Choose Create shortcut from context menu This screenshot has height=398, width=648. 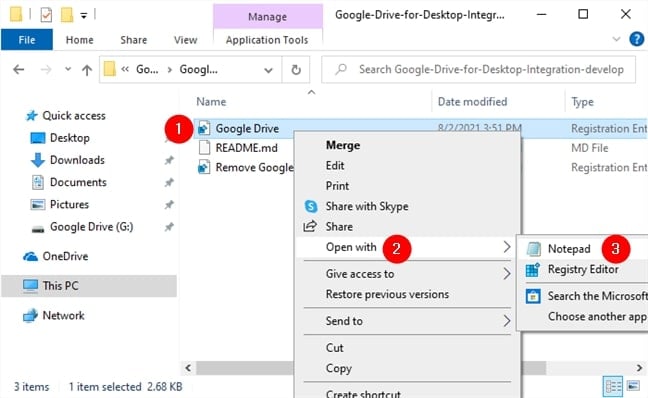pos(363,393)
